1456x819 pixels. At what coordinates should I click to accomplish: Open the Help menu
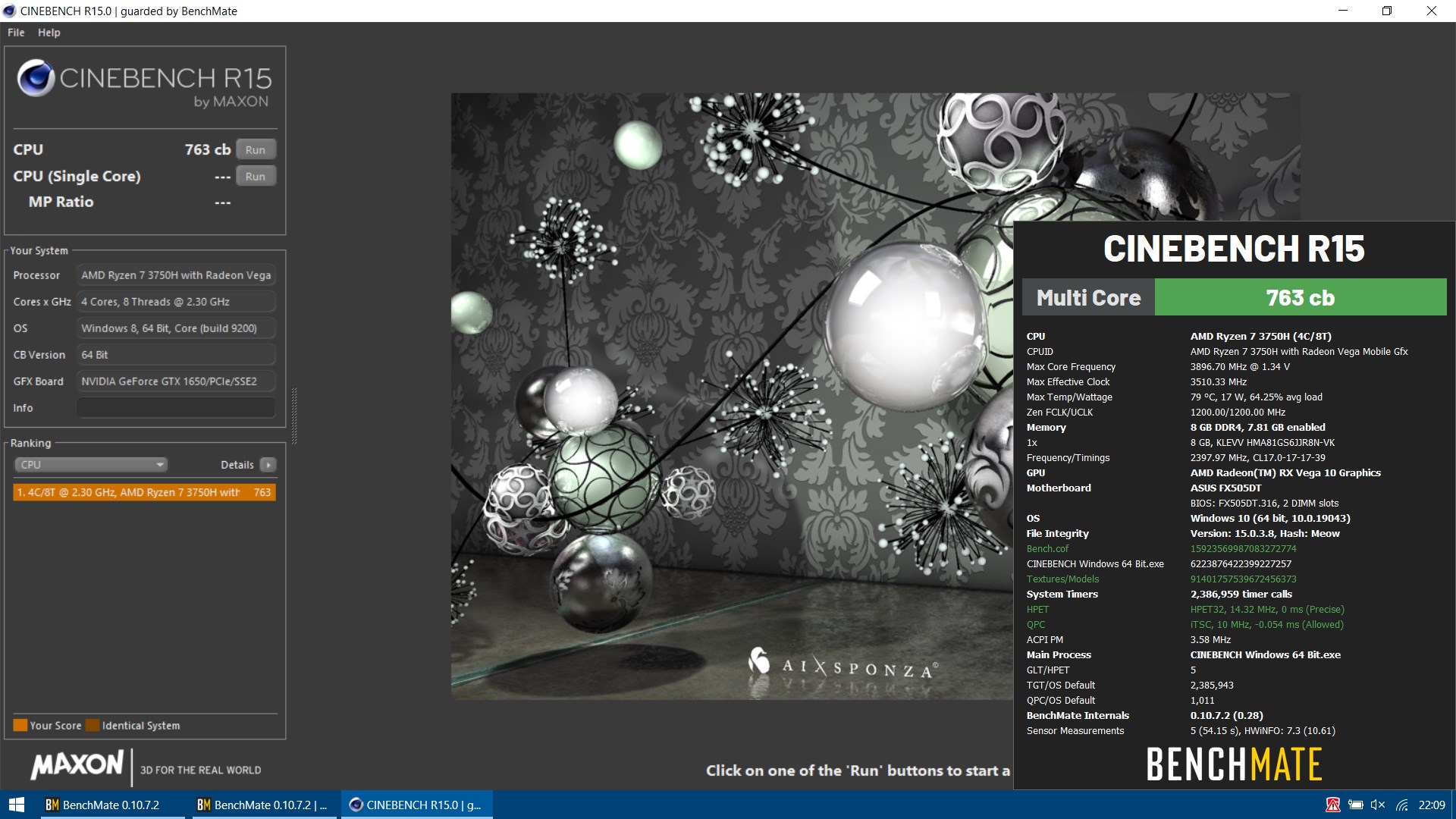pyautogui.click(x=49, y=33)
